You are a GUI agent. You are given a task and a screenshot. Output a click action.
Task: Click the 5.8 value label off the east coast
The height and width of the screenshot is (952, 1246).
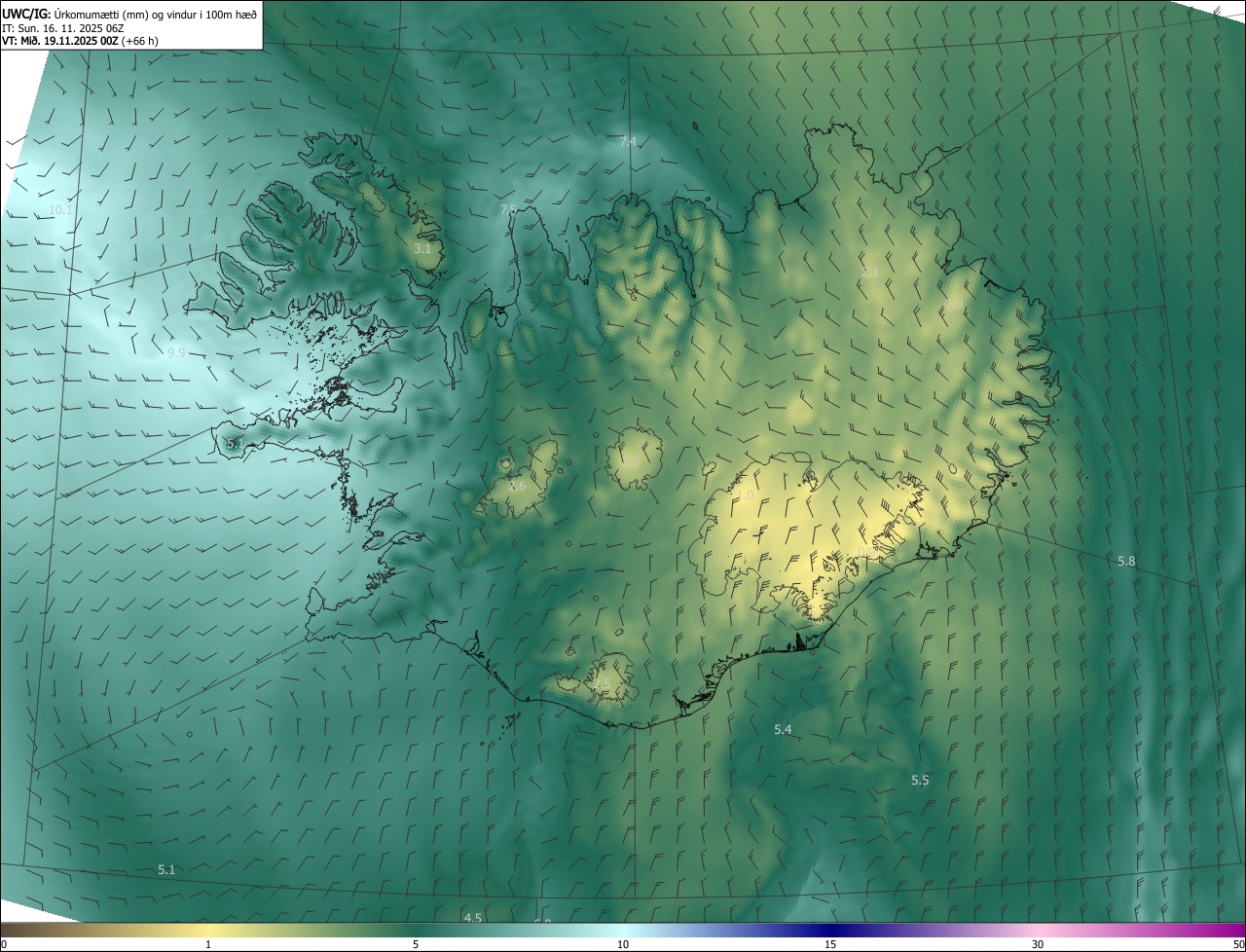pyautogui.click(x=1126, y=562)
